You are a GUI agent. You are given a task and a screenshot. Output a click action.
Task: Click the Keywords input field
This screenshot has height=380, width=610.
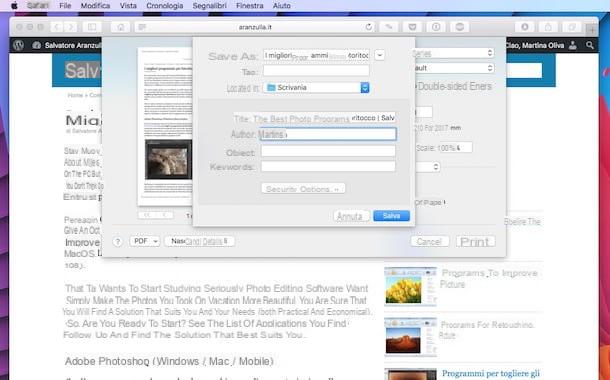coord(328,166)
